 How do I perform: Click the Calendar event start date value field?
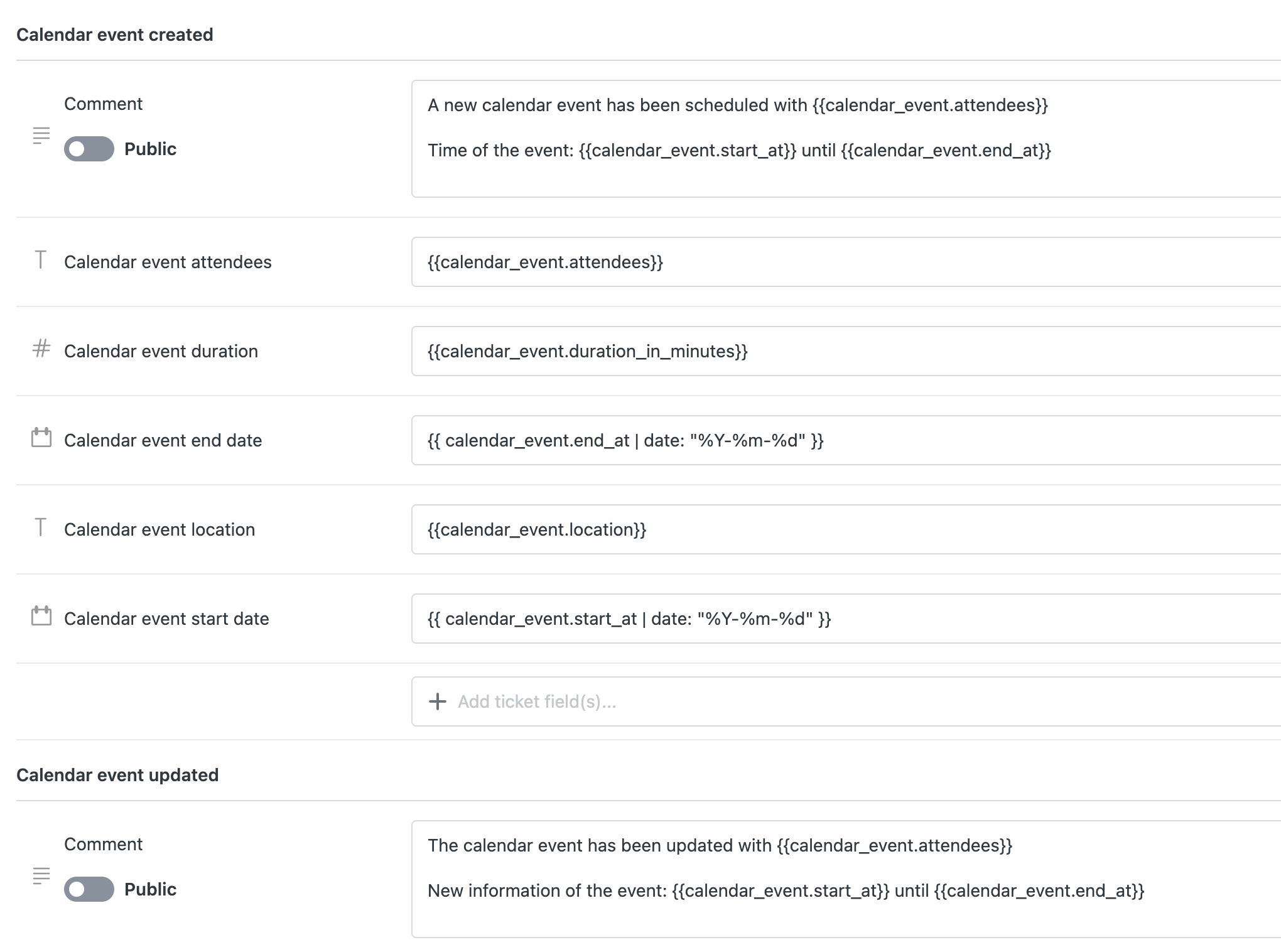pyautogui.click(x=846, y=619)
